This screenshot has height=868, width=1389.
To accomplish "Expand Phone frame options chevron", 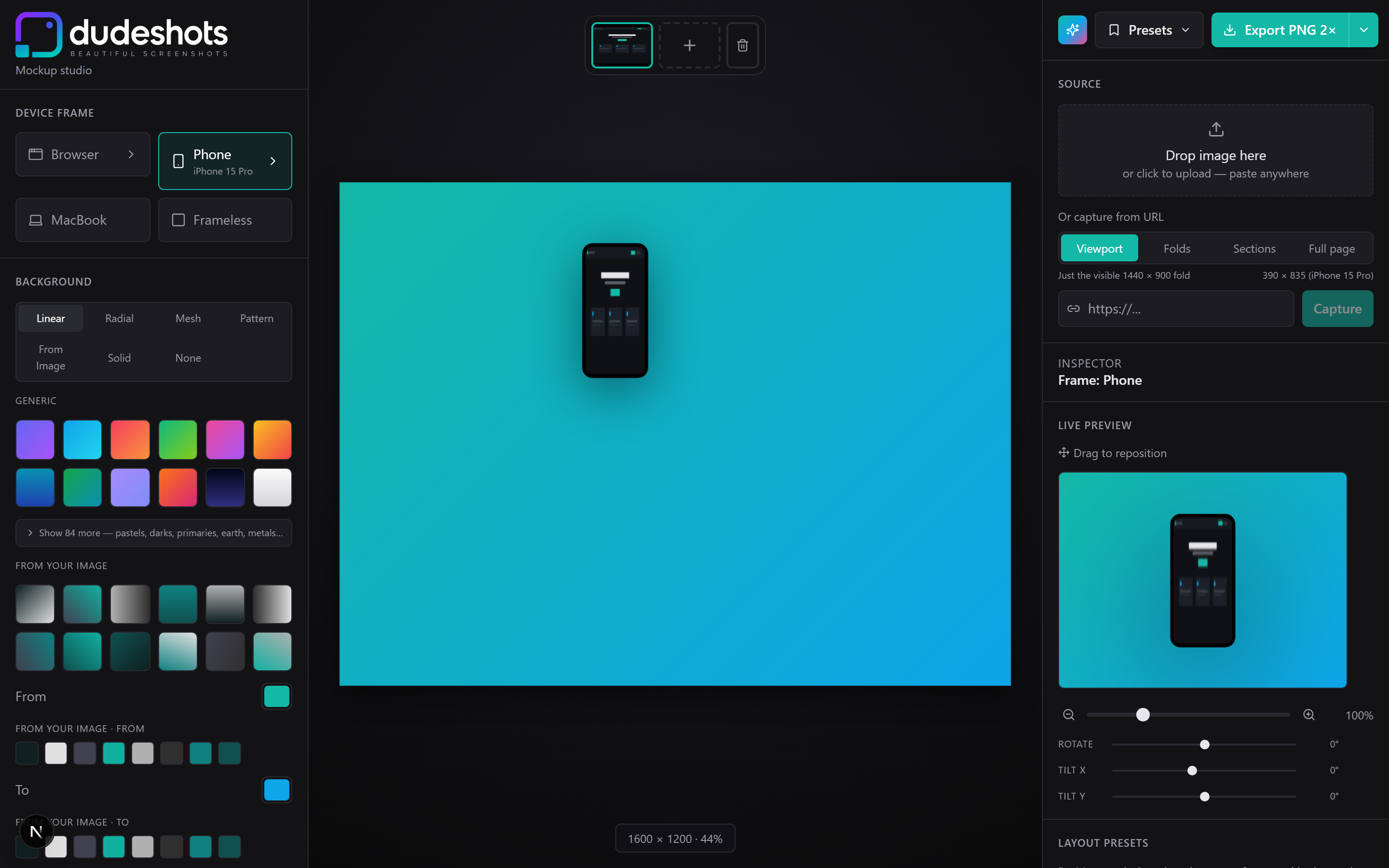I will (x=272, y=162).
